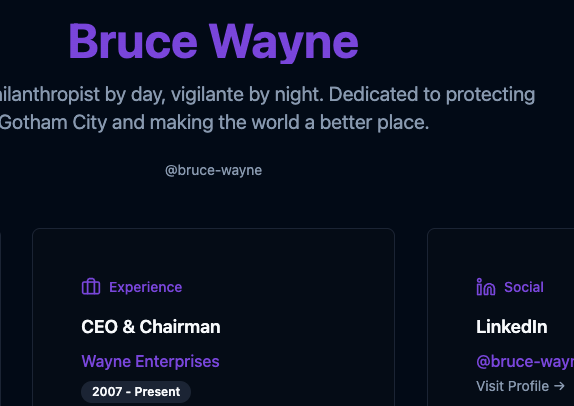The width and height of the screenshot is (574, 406).
Task: Click the briefcase icon beside Experience
Action: pos(91,287)
